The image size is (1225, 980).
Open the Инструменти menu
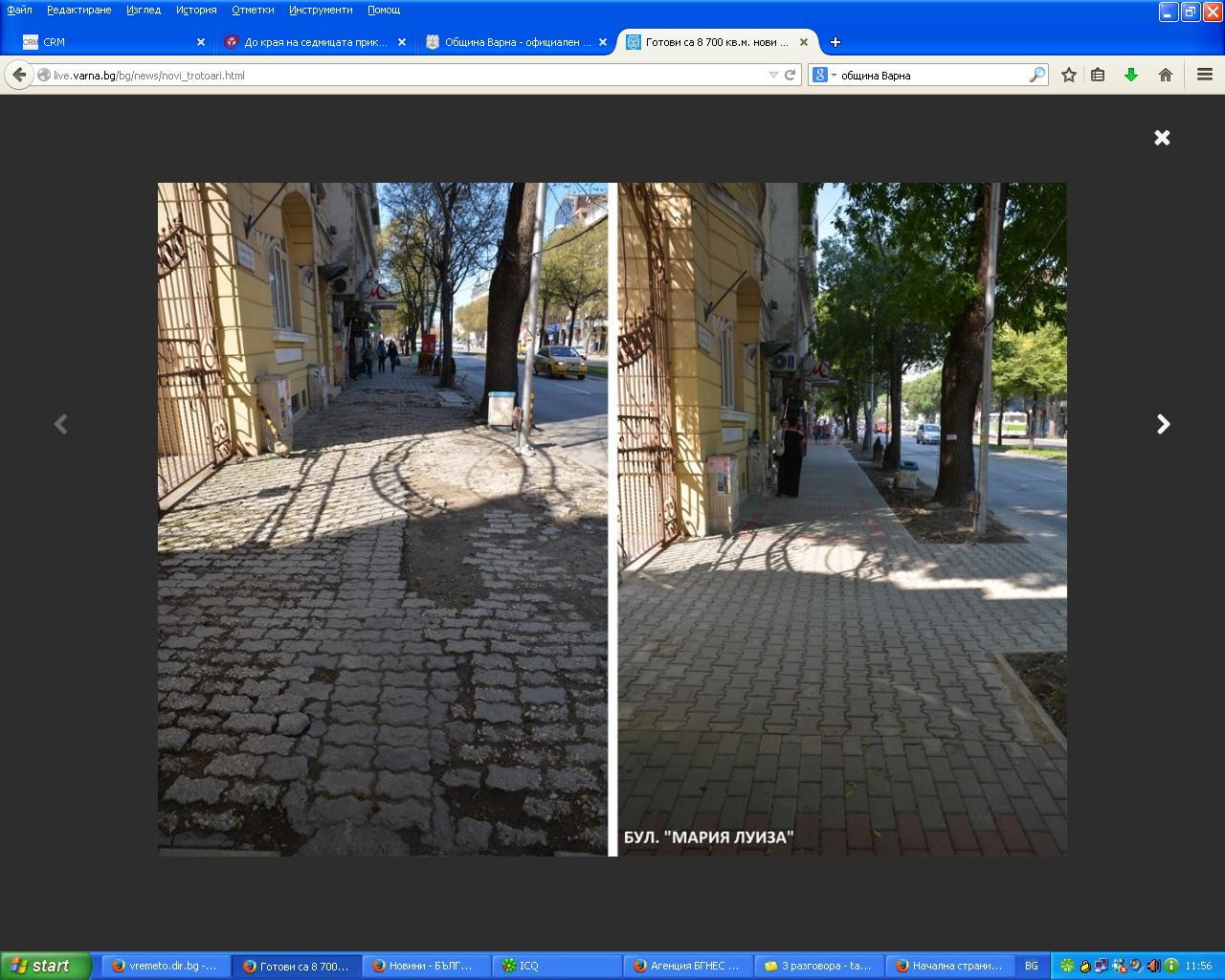[321, 10]
